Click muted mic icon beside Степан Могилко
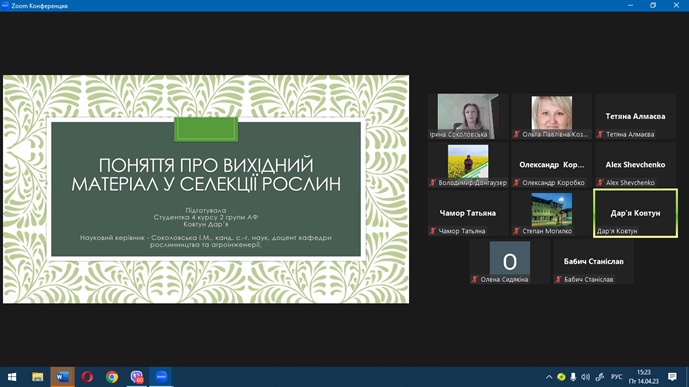This screenshot has height=387, width=689. [x=517, y=231]
